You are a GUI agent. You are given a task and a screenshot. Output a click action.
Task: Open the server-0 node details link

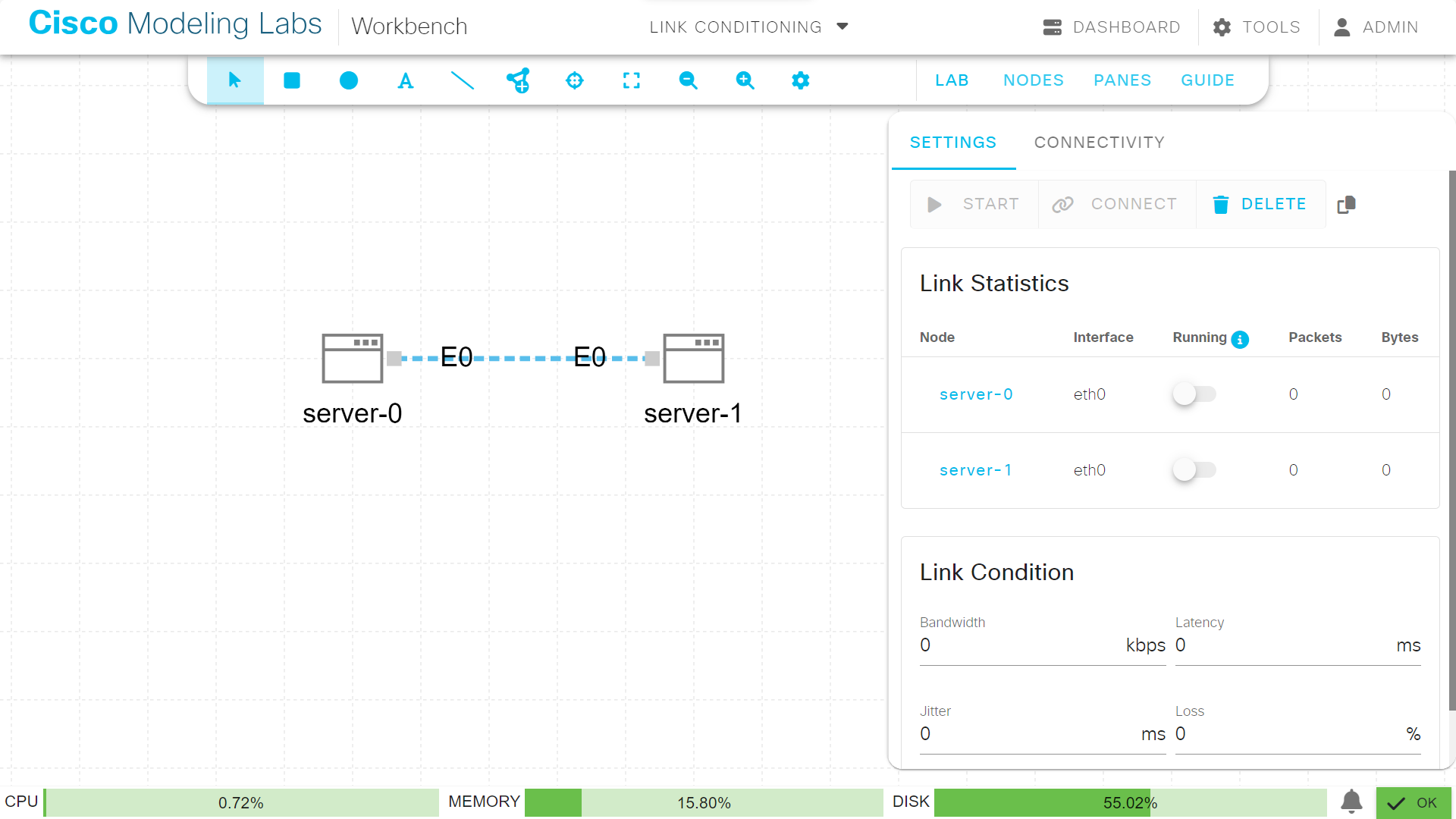point(976,394)
